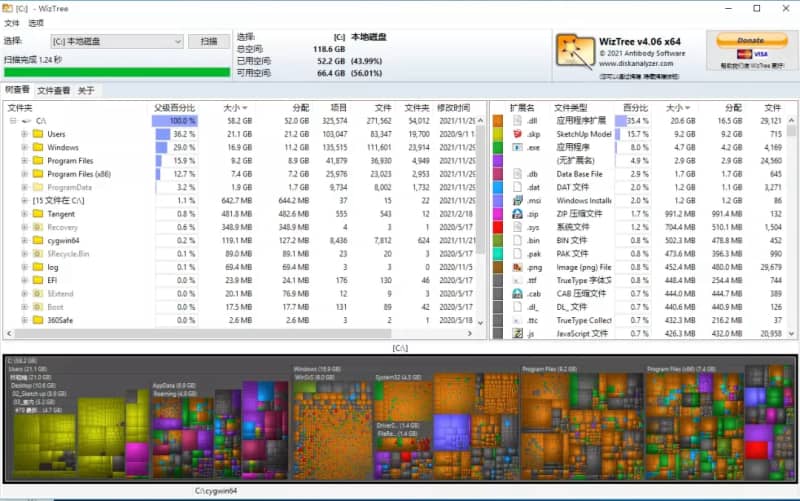Viewport: 800px width, 501px height.
Task: Click the Windows folder icon
Action: click(38, 147)
